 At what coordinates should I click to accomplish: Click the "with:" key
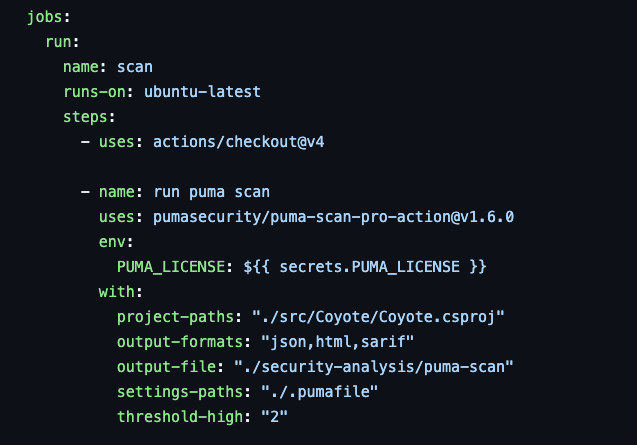[x=121, y=292]
